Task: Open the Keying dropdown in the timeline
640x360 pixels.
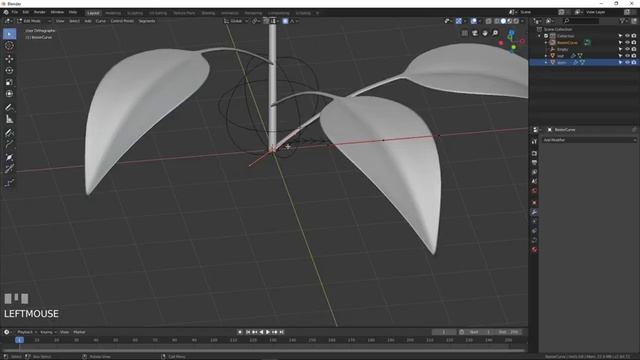Action: pos(48,332)
